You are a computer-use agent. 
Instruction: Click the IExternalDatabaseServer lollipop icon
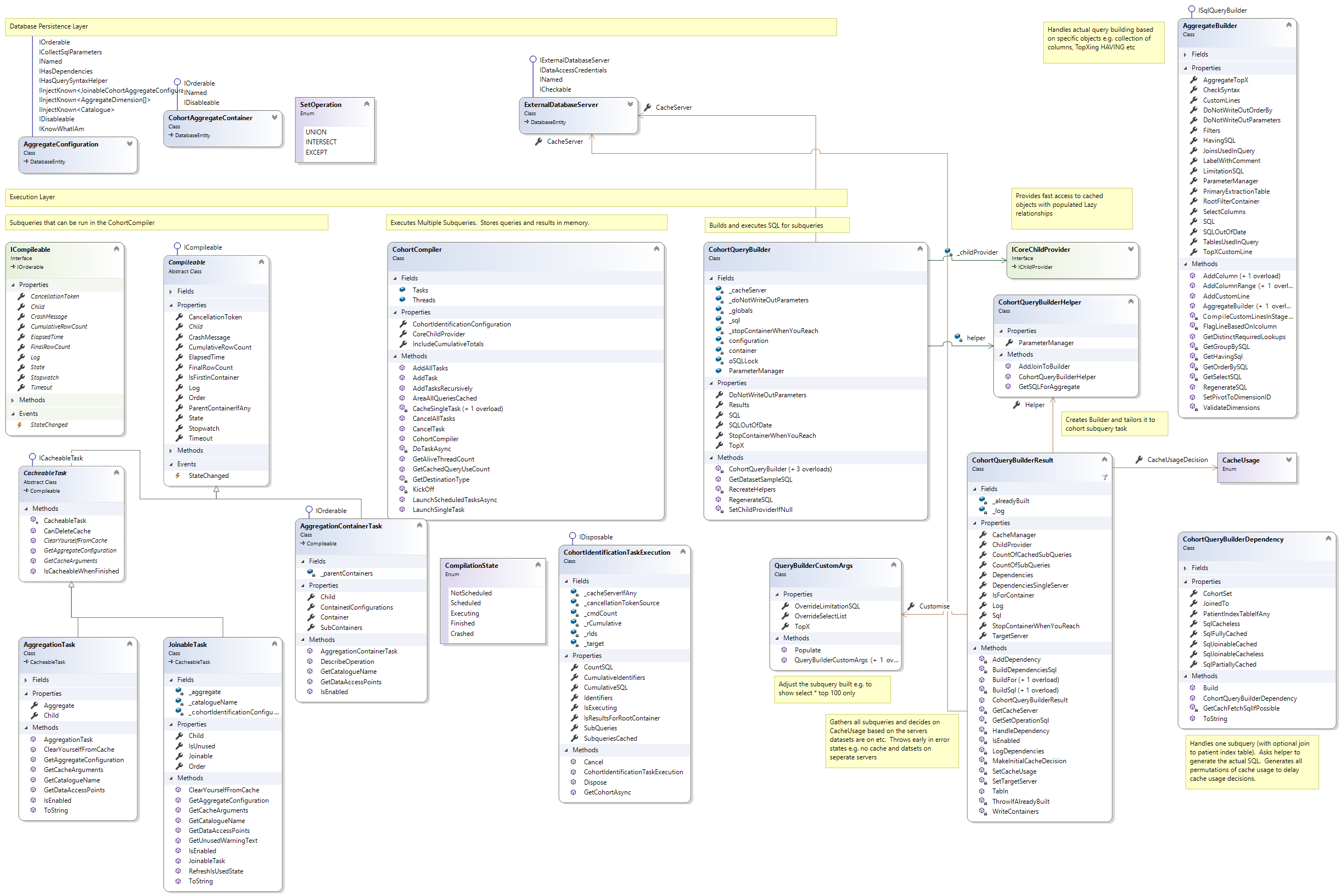pyautogui.click(x=533, y=59)
